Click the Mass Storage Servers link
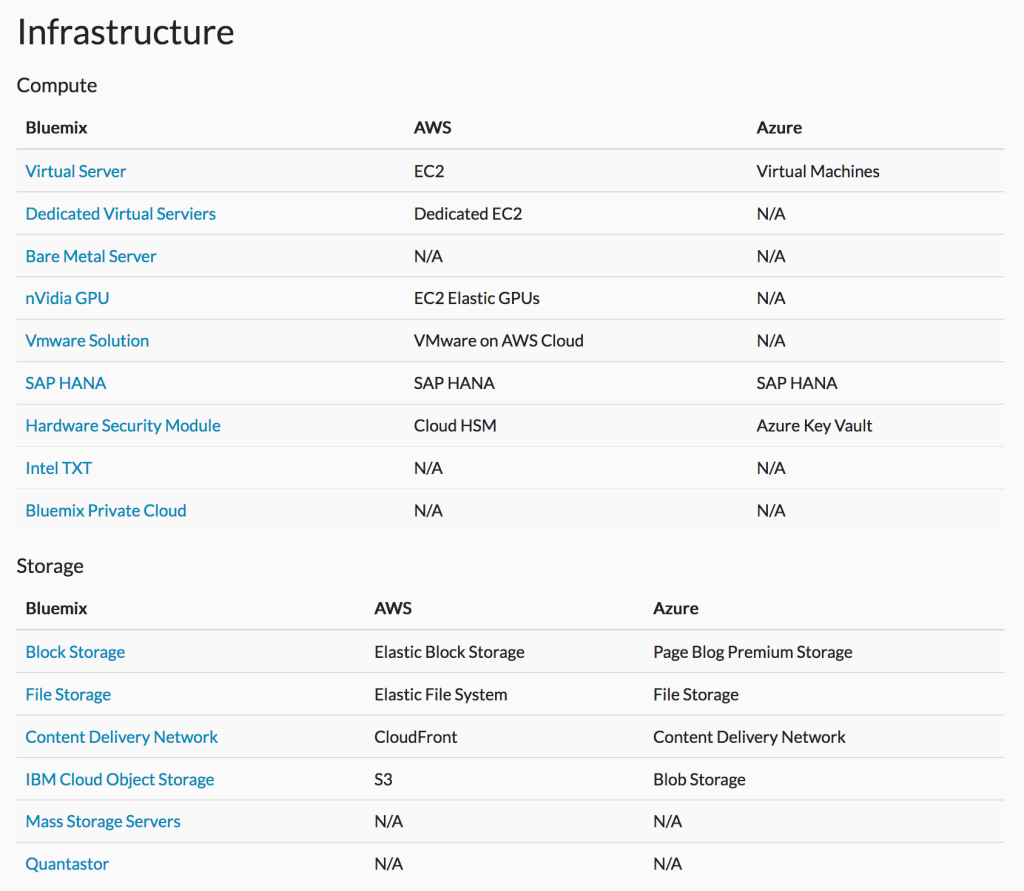 pyautogui.click(x=103, y=821)
